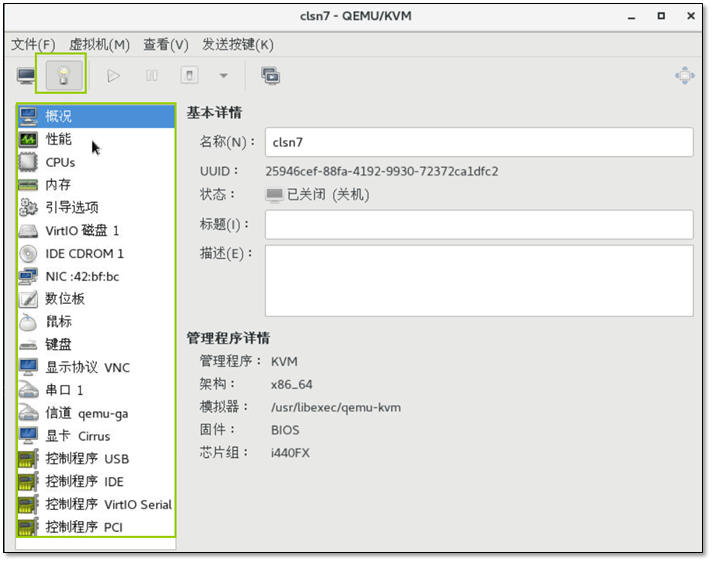Click the KVM hypervisor value
The height and width of the screenshot is (562, 712).
pyautogui.click(x=284, y=361)
